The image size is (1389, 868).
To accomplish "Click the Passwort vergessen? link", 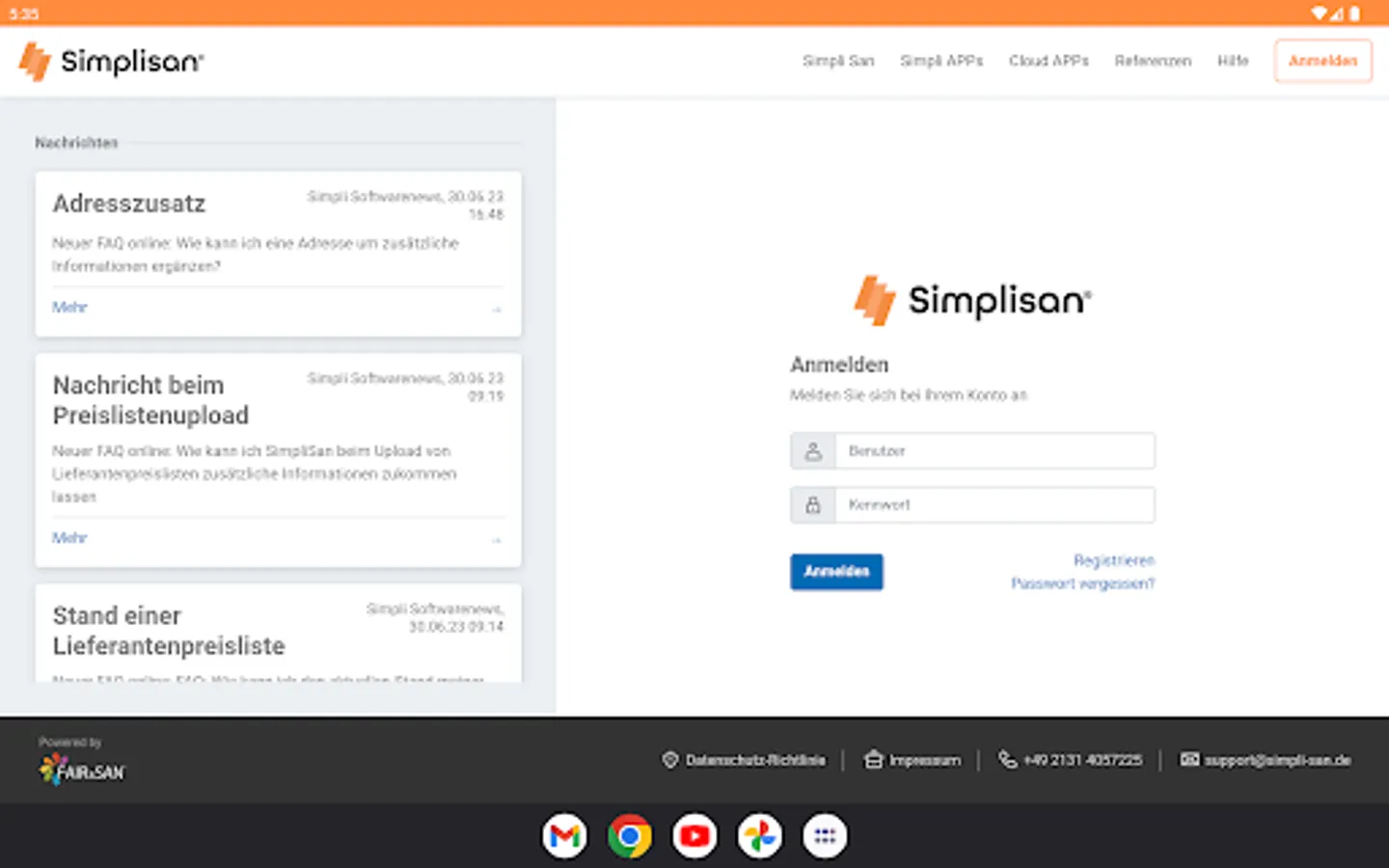I will click(1082, 583).
